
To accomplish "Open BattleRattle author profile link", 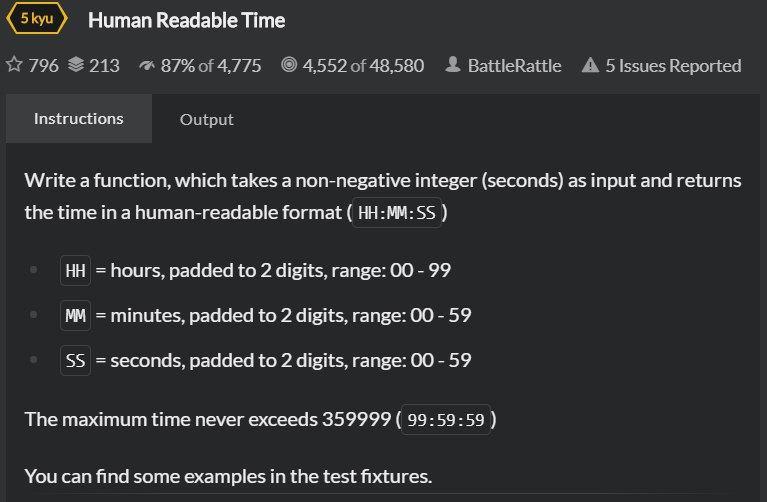I will [x=515, y=66].
